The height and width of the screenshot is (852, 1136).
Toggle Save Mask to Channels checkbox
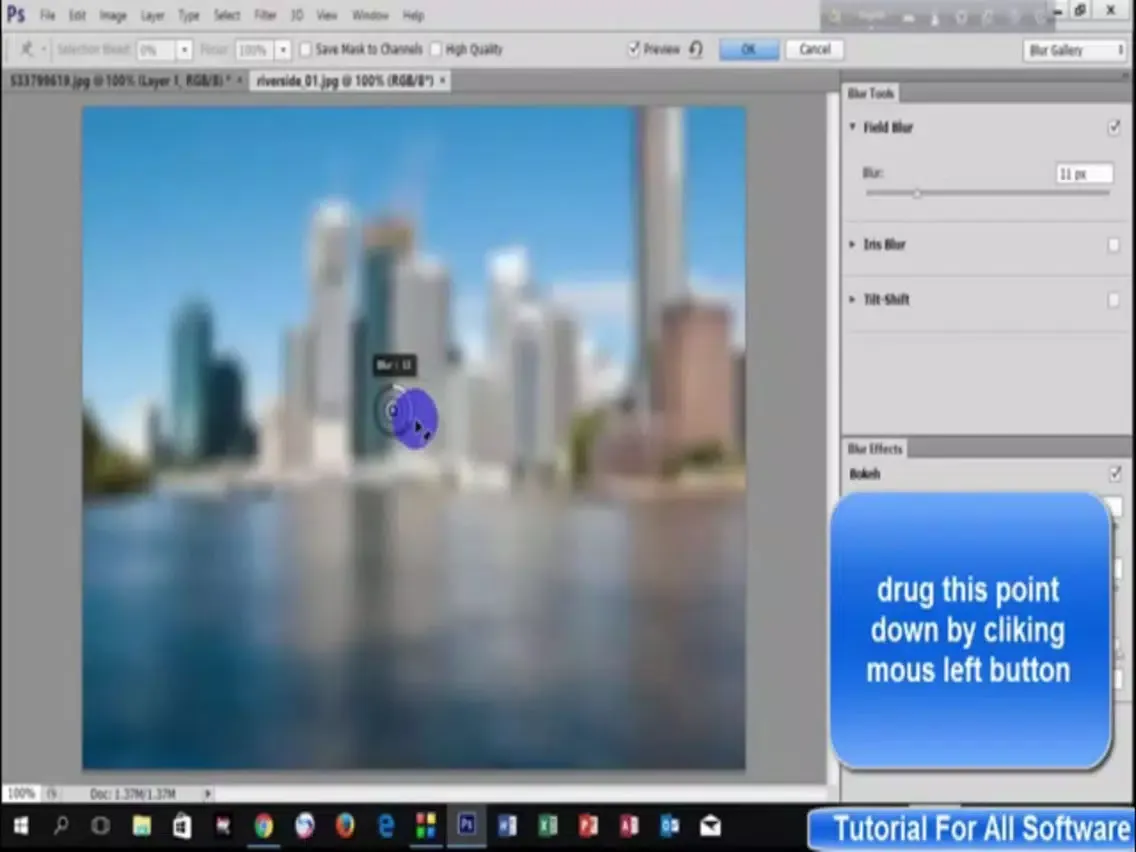[x=305, y=49]
